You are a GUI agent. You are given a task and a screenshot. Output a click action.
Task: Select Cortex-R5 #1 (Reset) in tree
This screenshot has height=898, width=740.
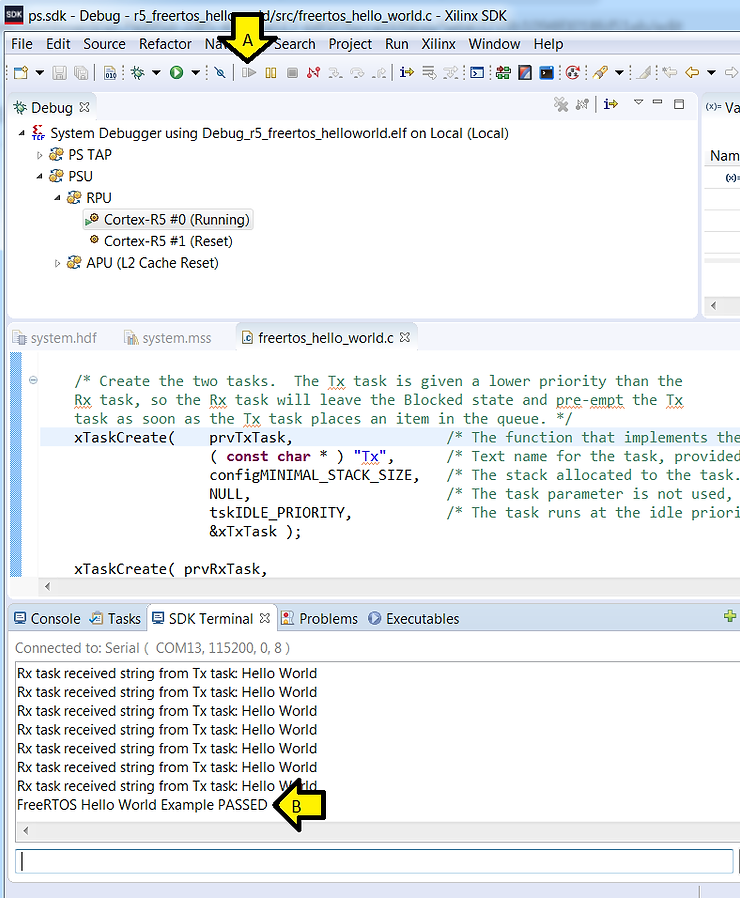(161, 241)
